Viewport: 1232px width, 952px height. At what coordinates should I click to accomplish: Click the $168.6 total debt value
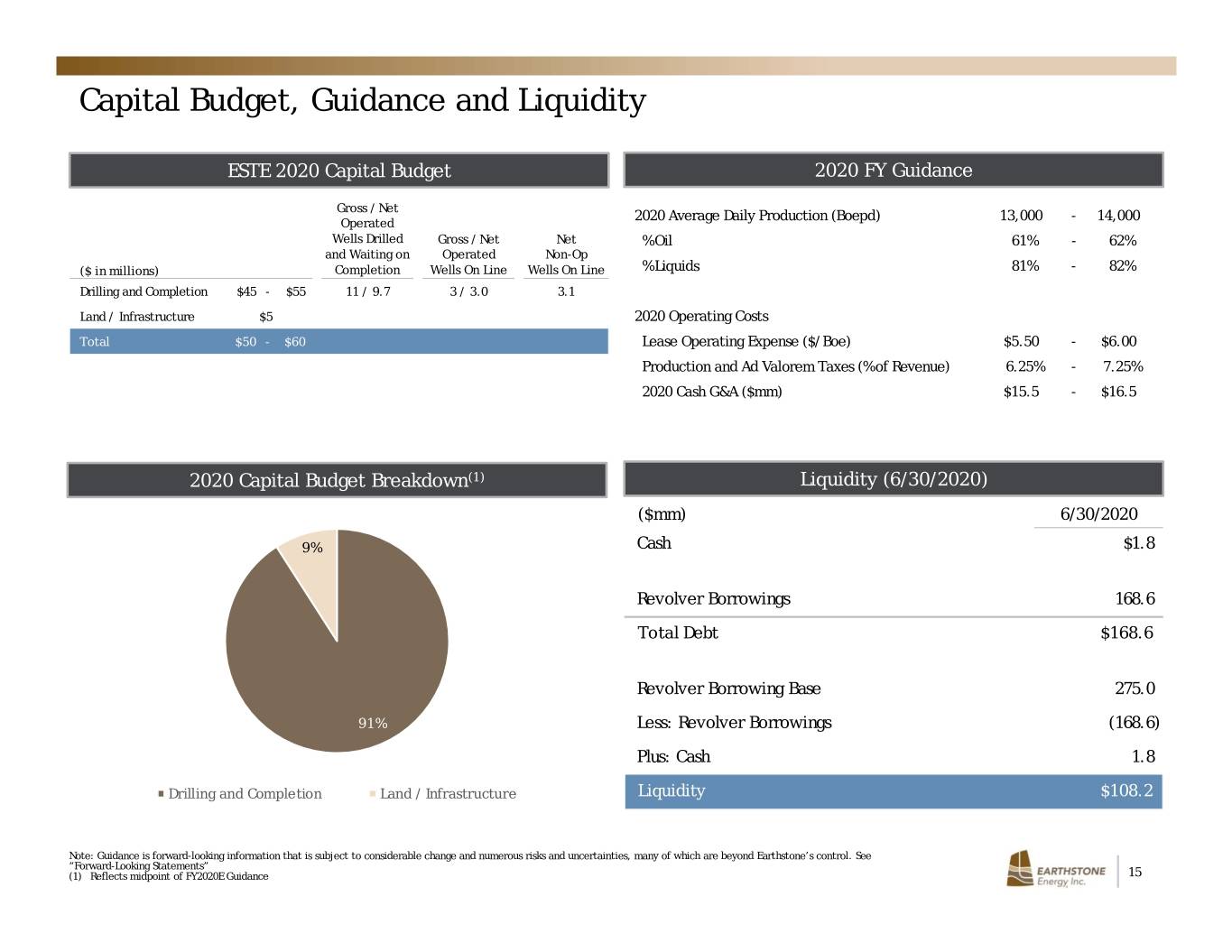tap(1126, 633)
